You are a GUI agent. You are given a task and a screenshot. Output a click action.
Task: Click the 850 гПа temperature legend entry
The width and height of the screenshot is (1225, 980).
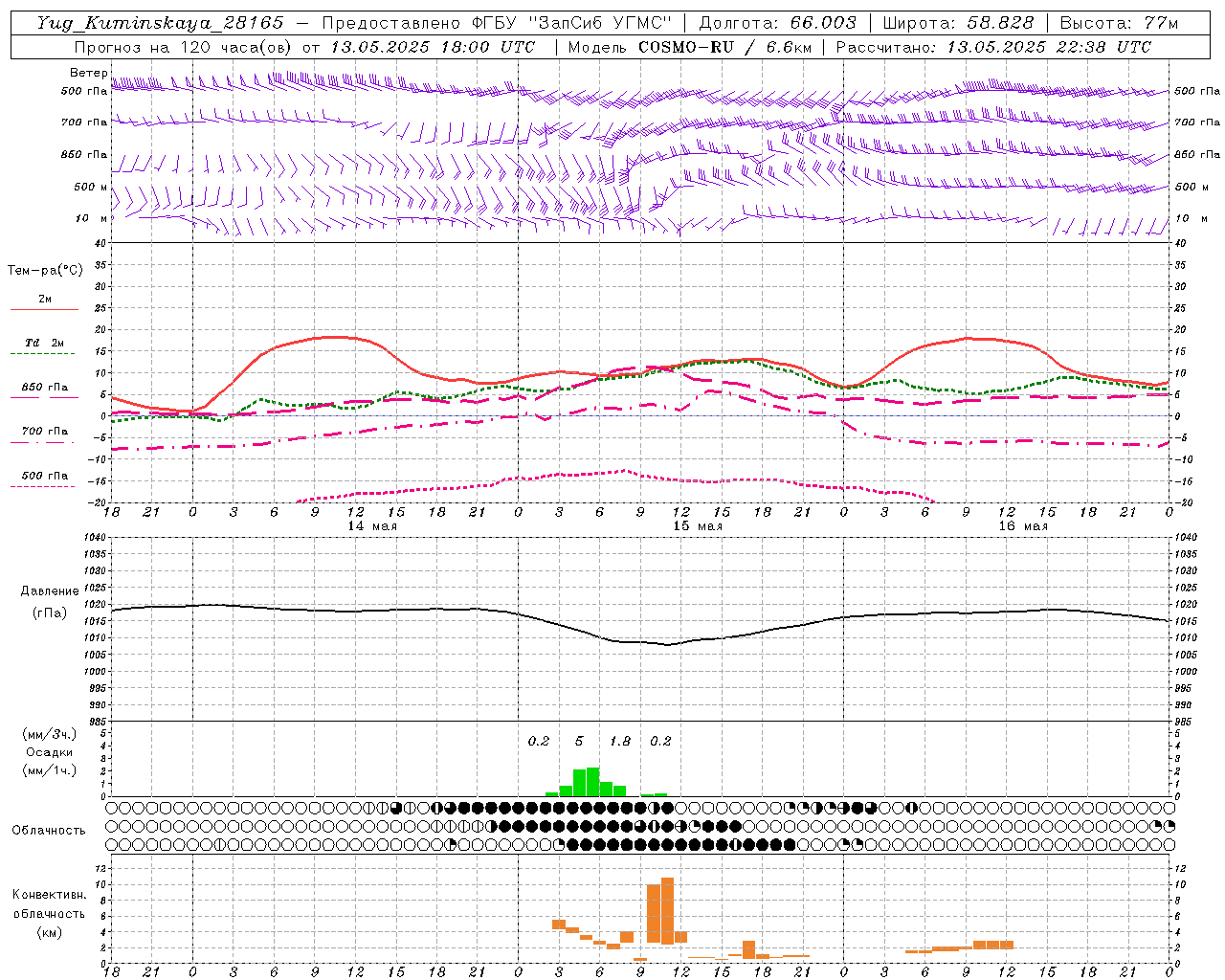[44, 388]
